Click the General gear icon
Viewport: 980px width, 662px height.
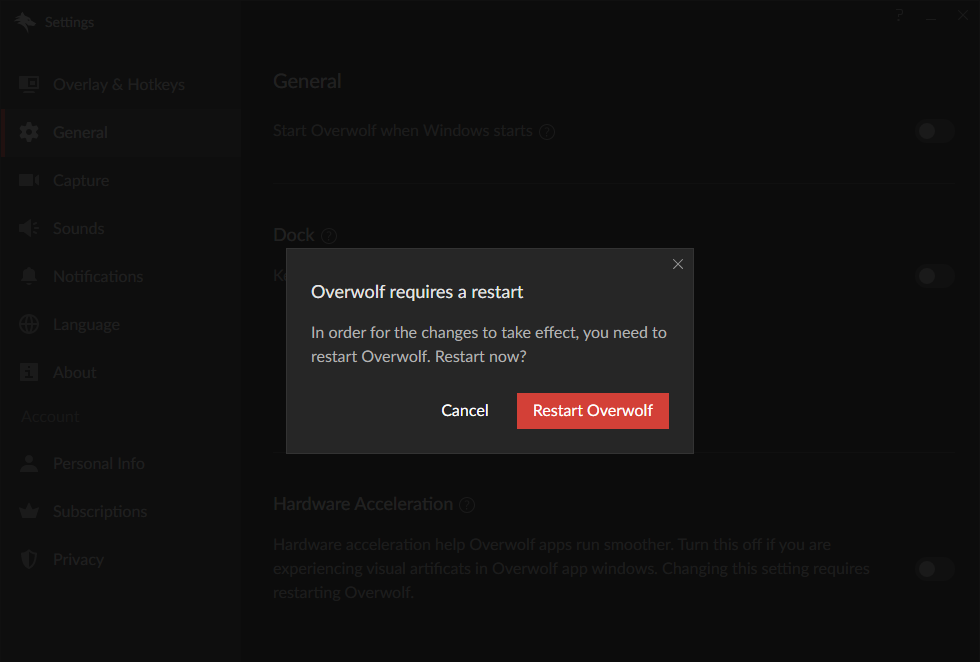29,133
